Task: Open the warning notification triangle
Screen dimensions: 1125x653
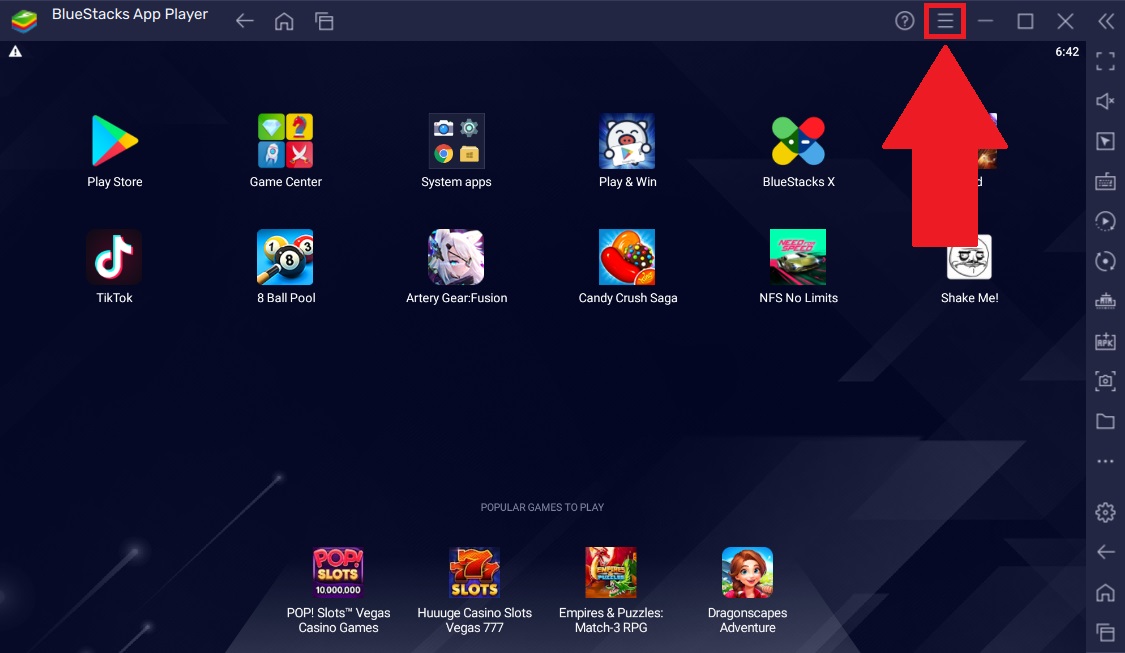Action: 15,50
